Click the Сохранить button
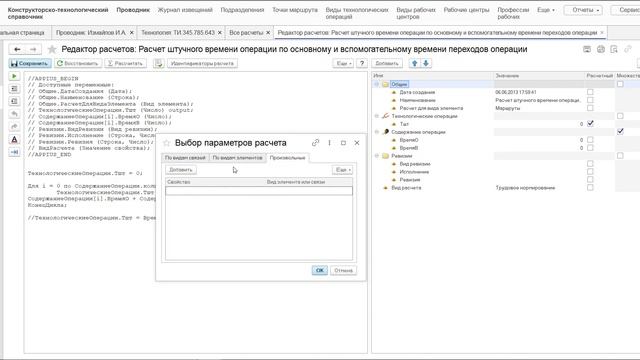Viewport: 640px width, 360px height. [x=30, y=63]
